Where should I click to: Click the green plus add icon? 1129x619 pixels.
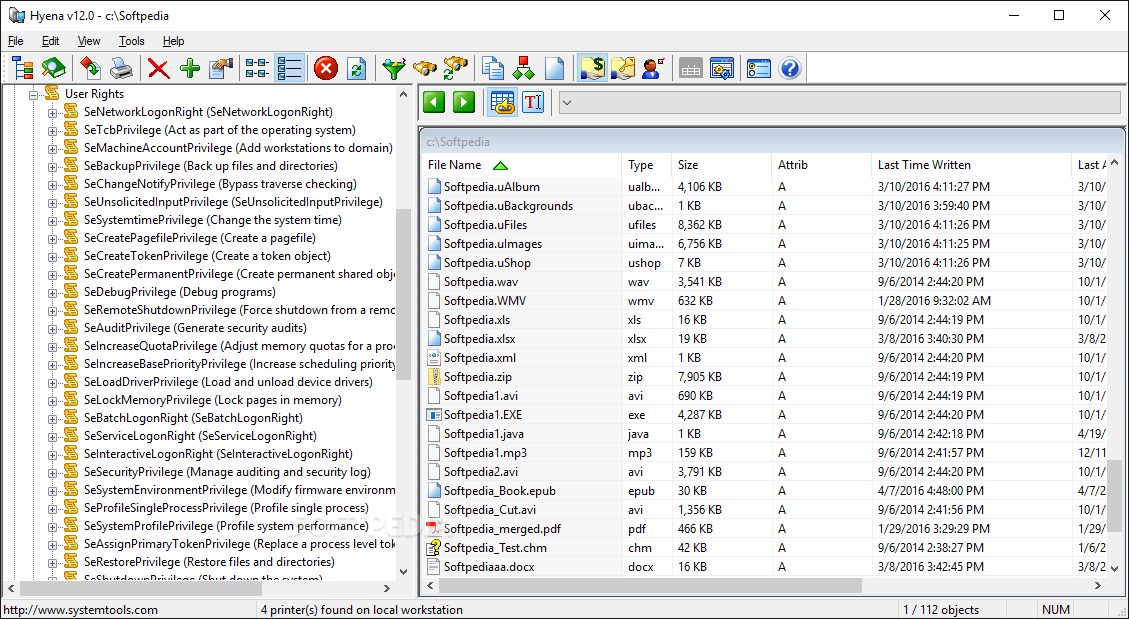click(x=190, y=68)
